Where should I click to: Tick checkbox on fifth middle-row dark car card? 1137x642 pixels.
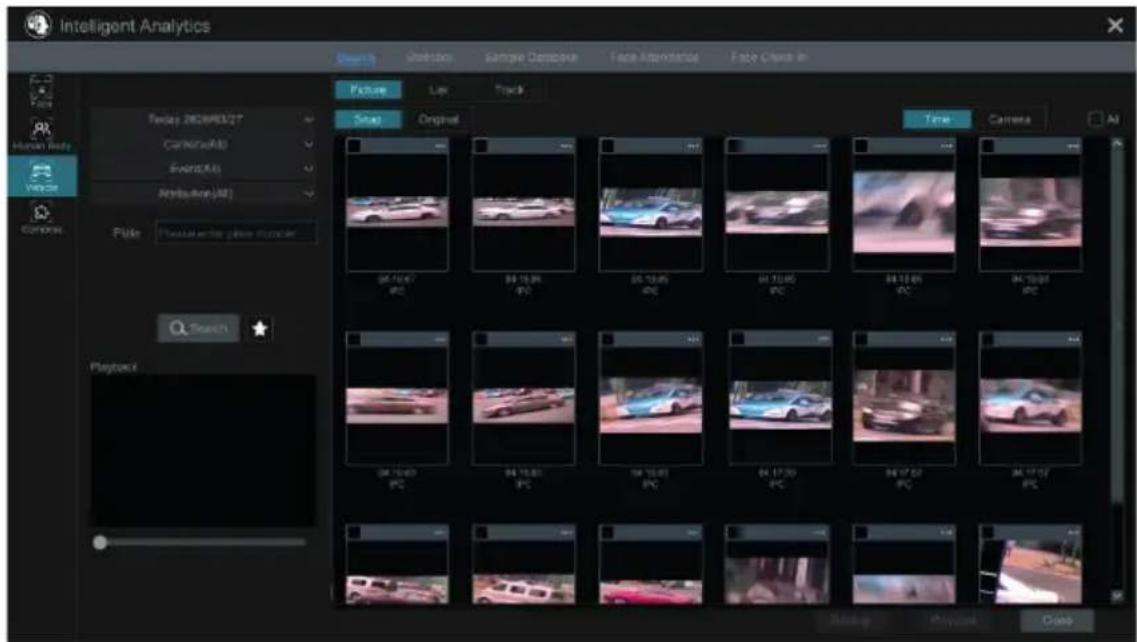coord(861,339)
